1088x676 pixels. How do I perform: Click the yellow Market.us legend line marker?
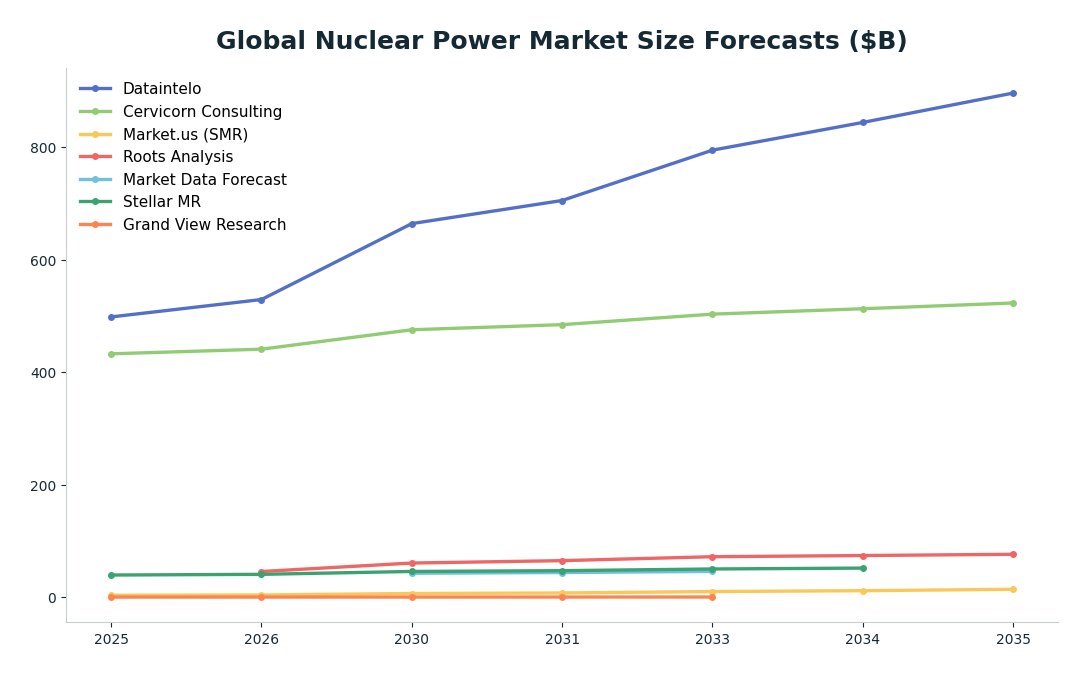[96, 135]
